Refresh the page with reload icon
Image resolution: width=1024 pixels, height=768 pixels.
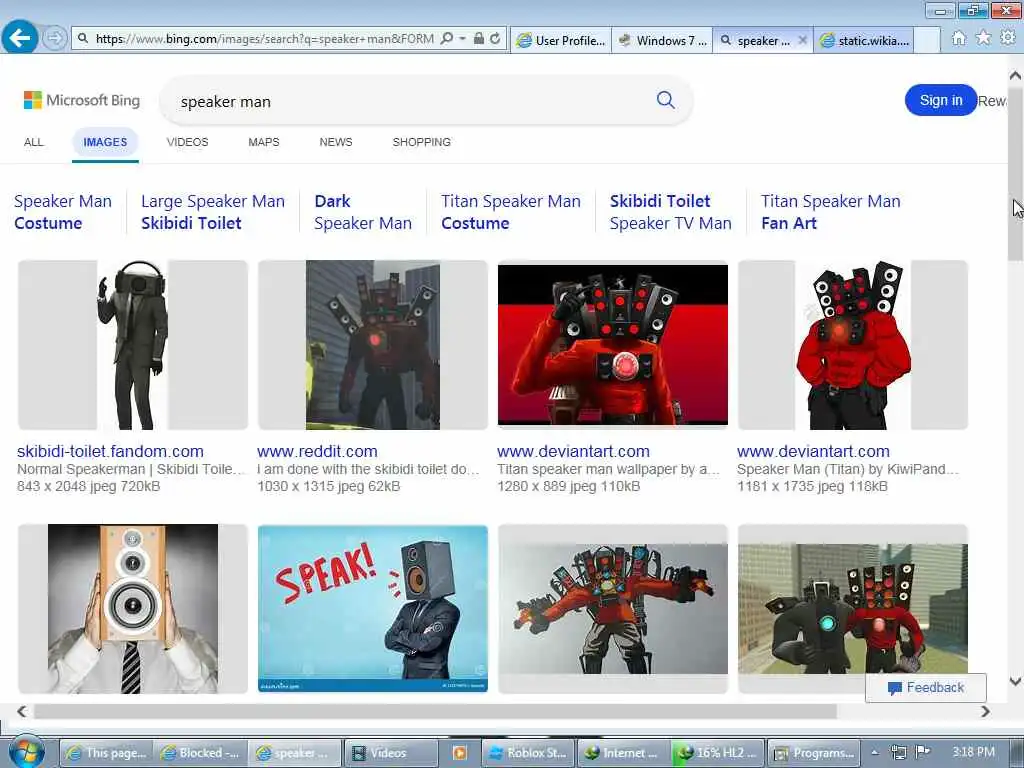496,39
